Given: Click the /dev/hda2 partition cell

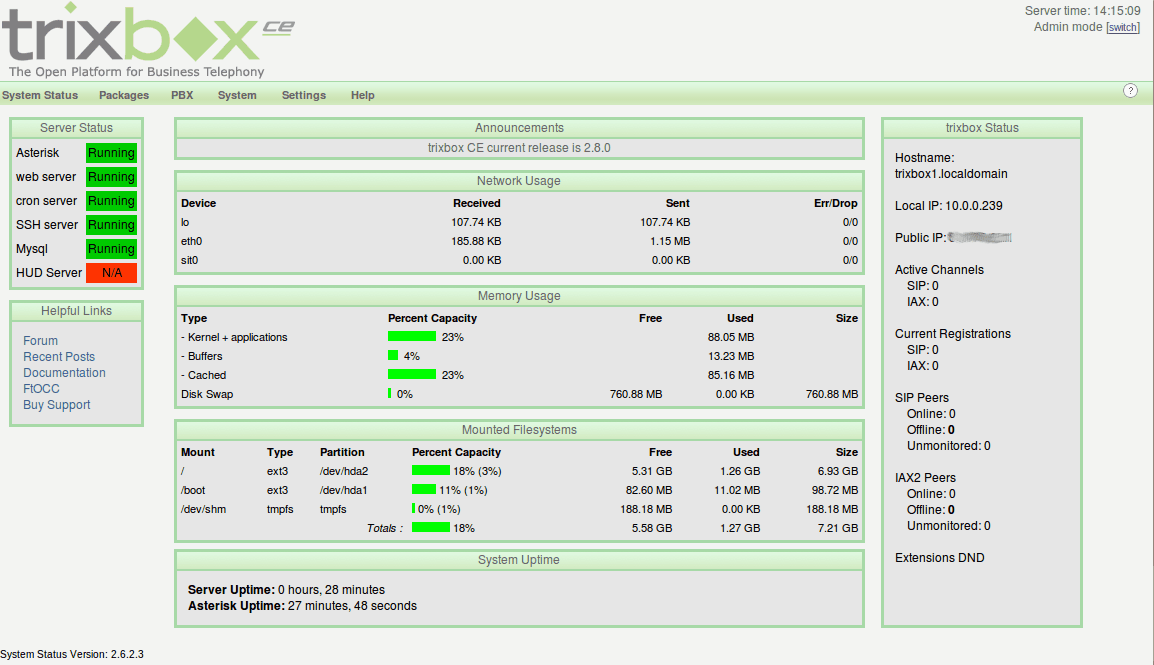Looking at the screenshot, I should pos(344,471).
